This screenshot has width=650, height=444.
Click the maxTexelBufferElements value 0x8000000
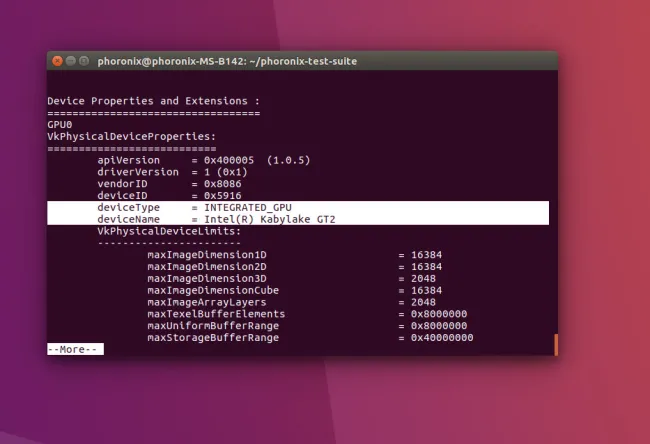tap(439, 314)
